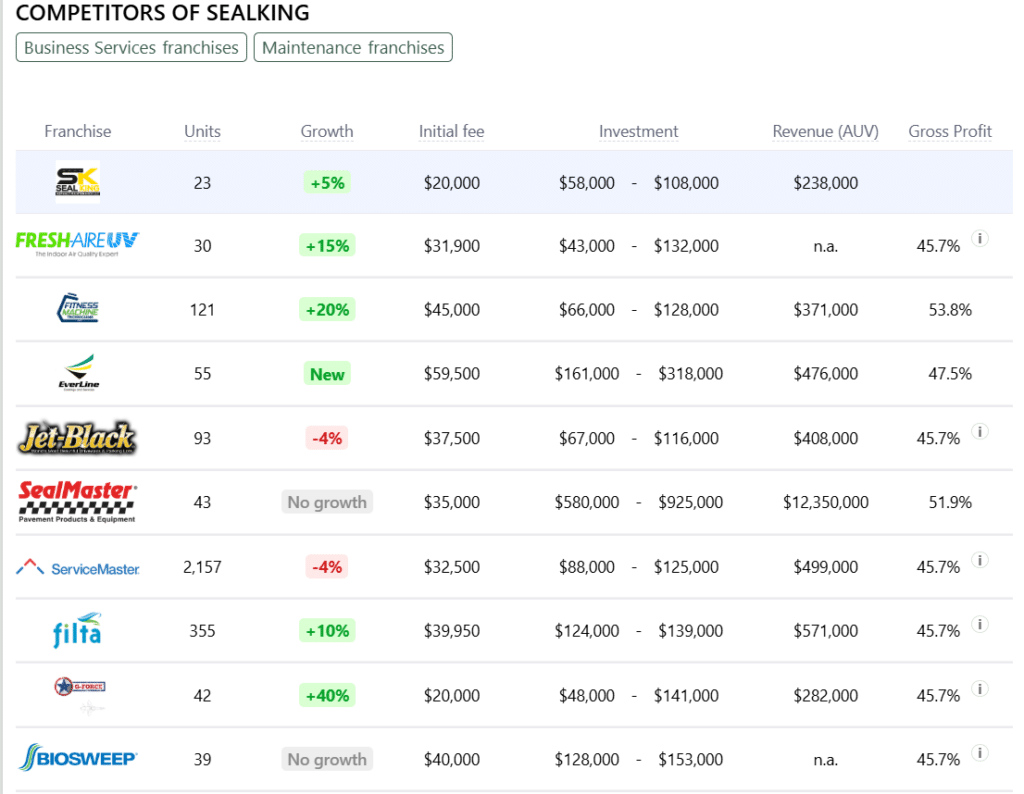Show gross profit info for Filta
This screenshot has width=1024, height=794.
tap(980, 624)
